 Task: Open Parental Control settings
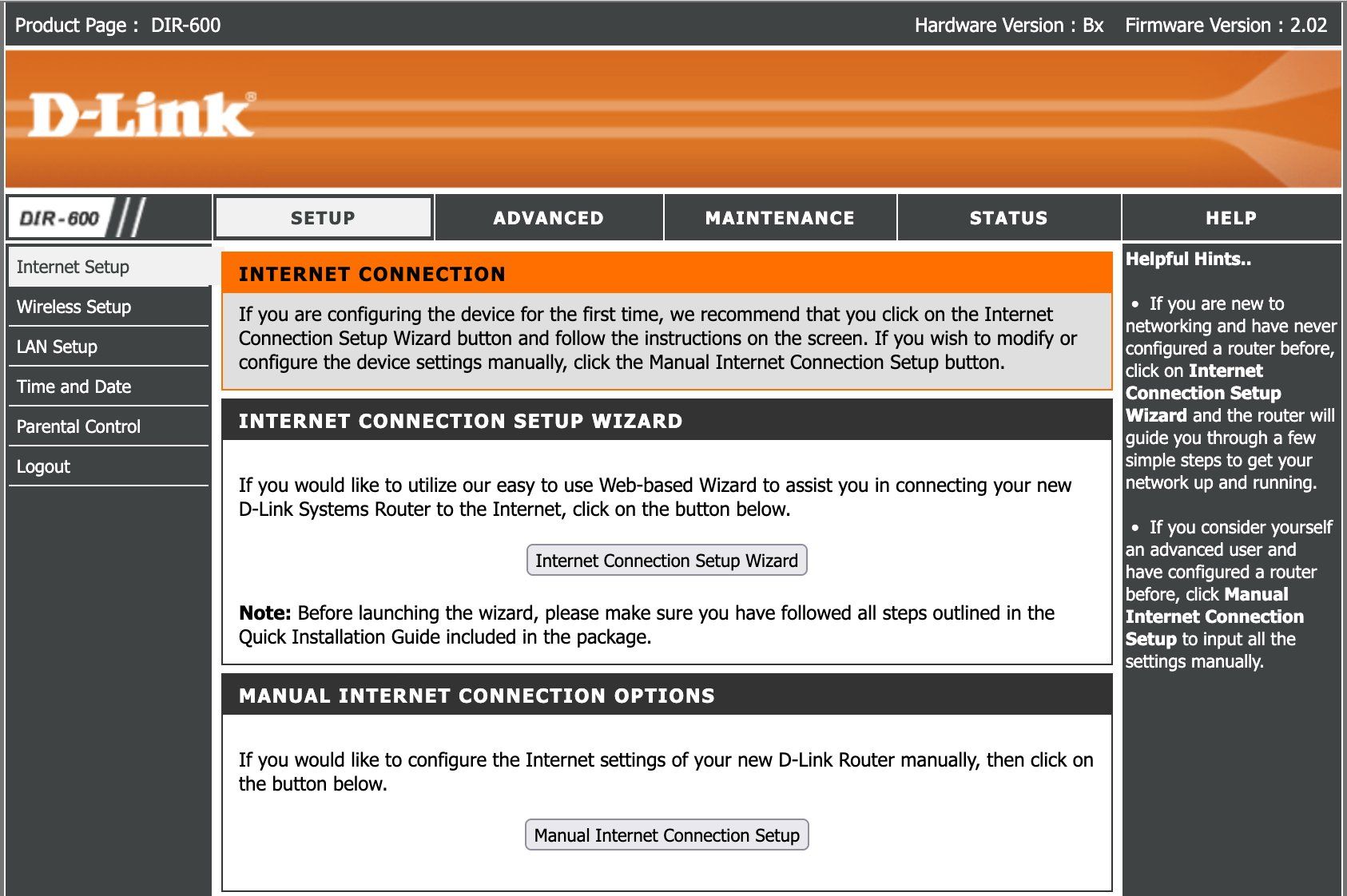coord(109,426)
